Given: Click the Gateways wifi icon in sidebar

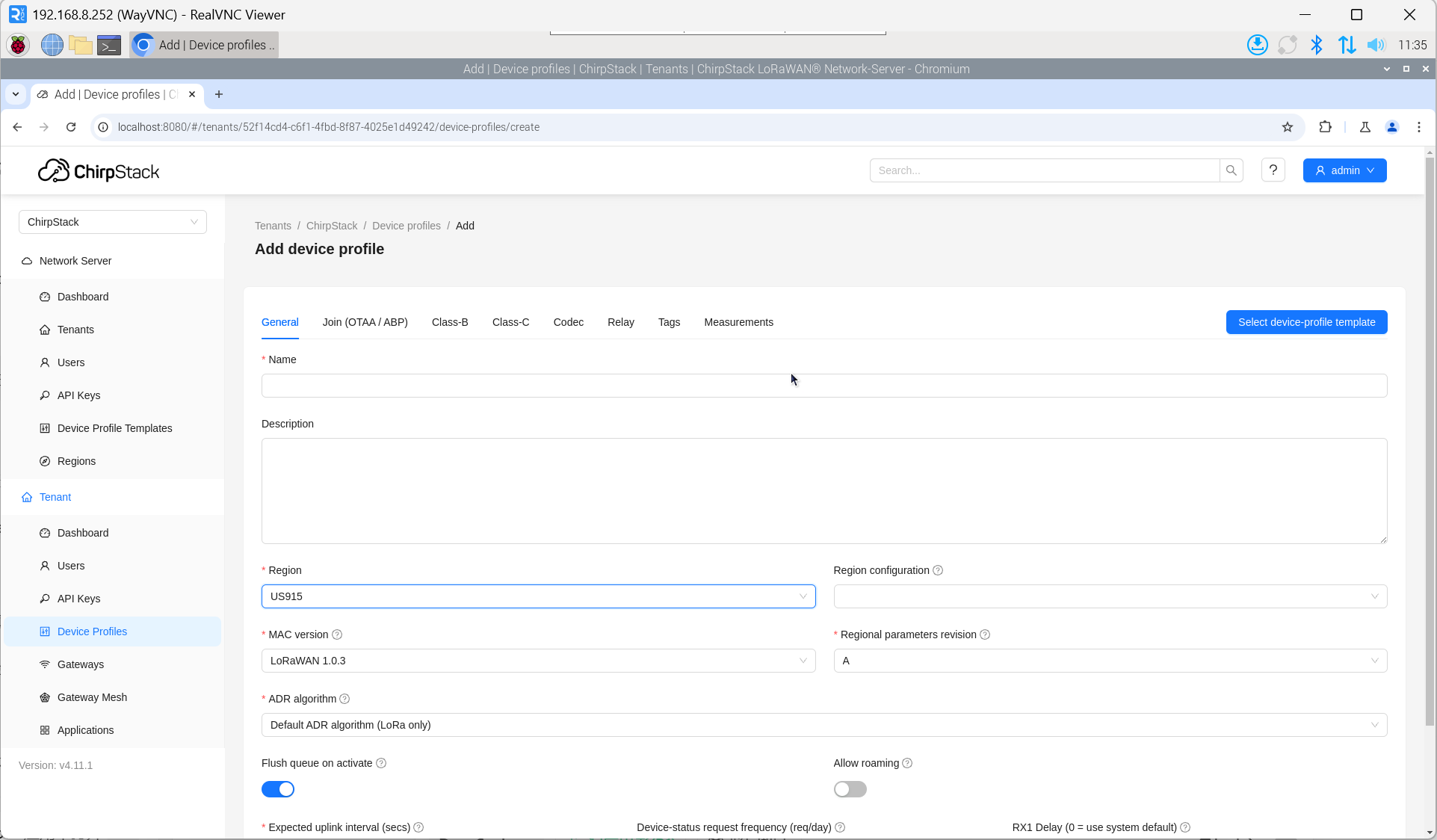Looking at the screenshot, I should 45,664.
